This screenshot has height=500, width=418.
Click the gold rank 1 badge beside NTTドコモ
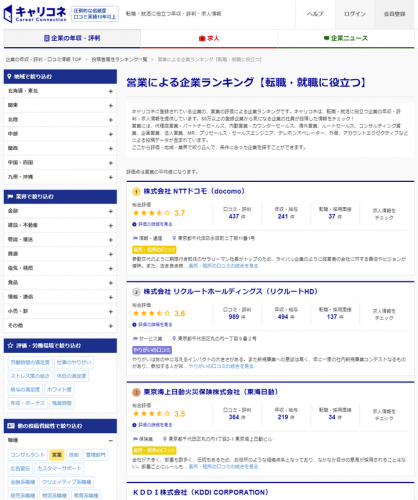(136, 192)
